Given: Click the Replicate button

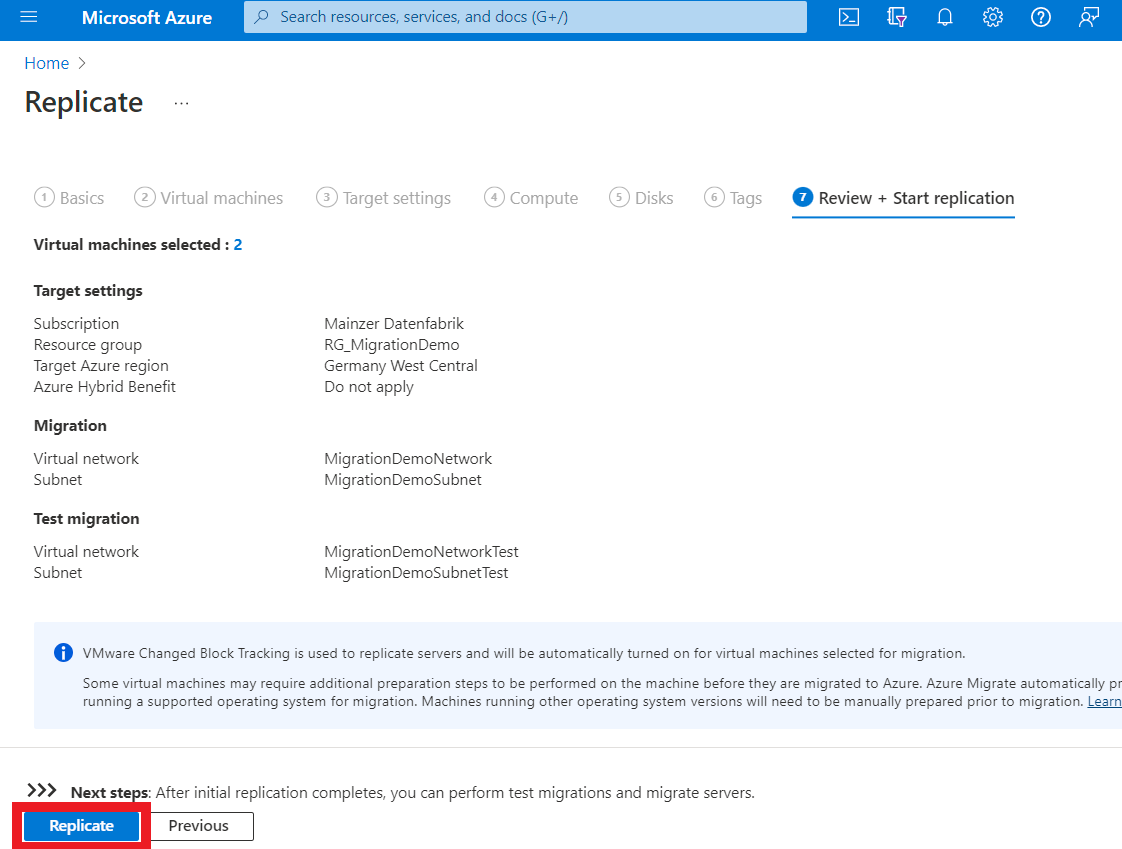Looking at the screenshot, I should tap(82, 826).
